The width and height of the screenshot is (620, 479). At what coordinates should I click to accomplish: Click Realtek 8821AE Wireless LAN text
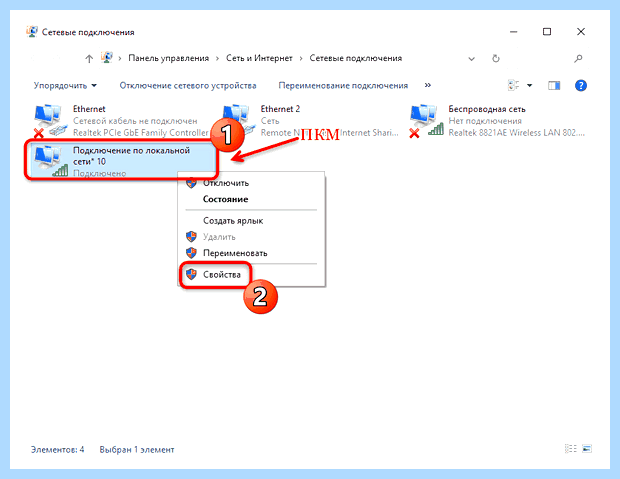(x=516, y=133)
